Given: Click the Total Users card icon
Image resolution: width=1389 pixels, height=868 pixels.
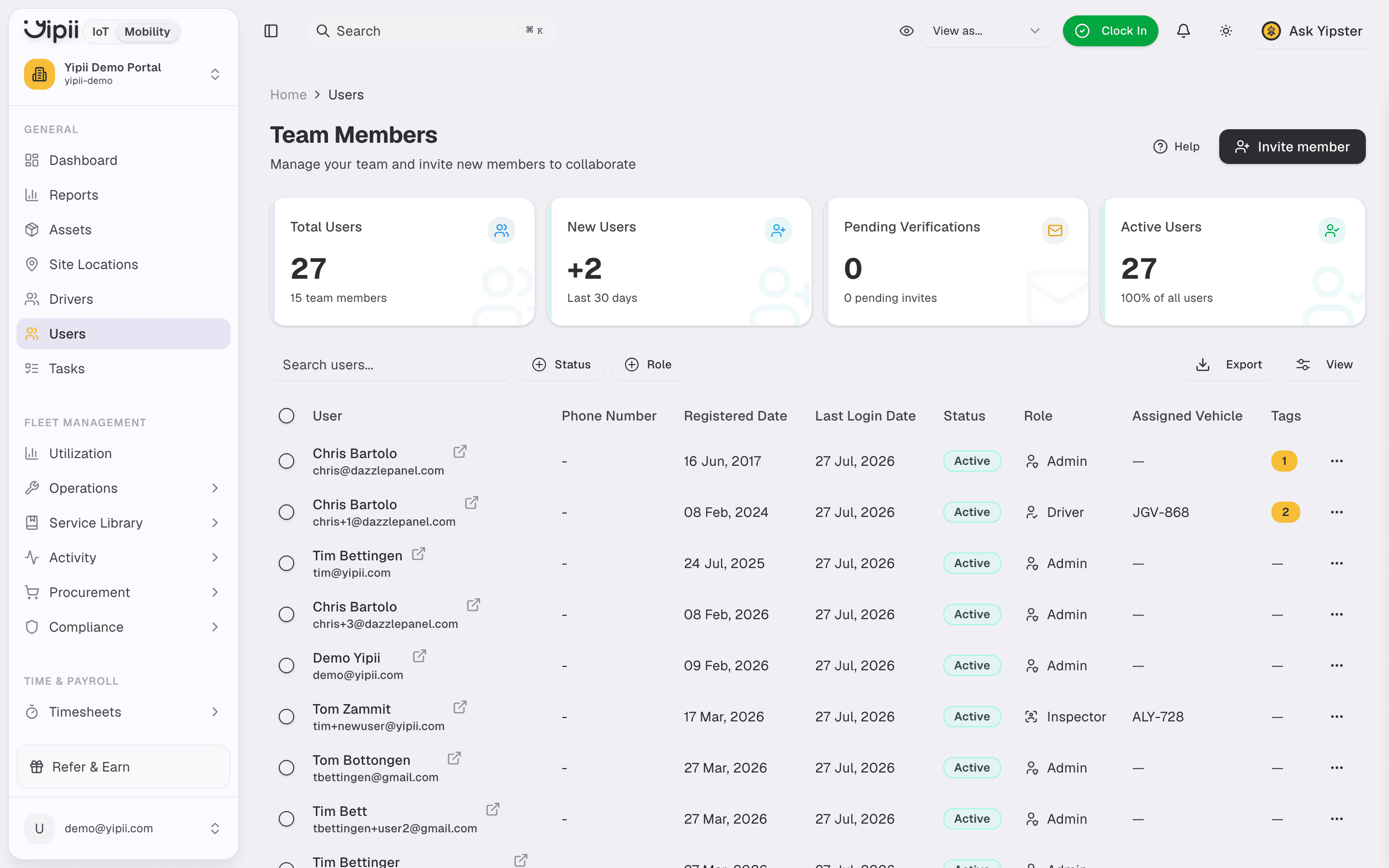Looking at the screenshot, I should [x=502, y=231].
